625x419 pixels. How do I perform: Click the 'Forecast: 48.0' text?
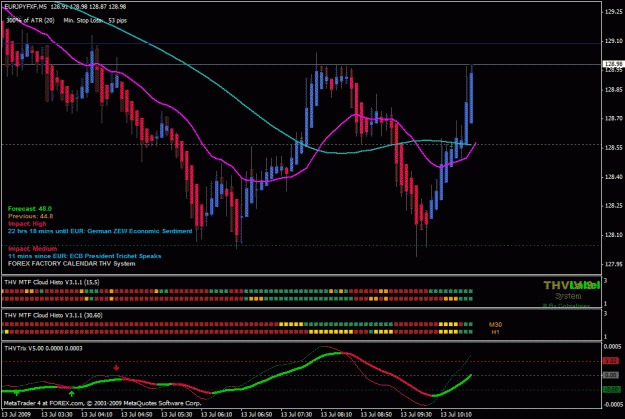click(29, 209)
